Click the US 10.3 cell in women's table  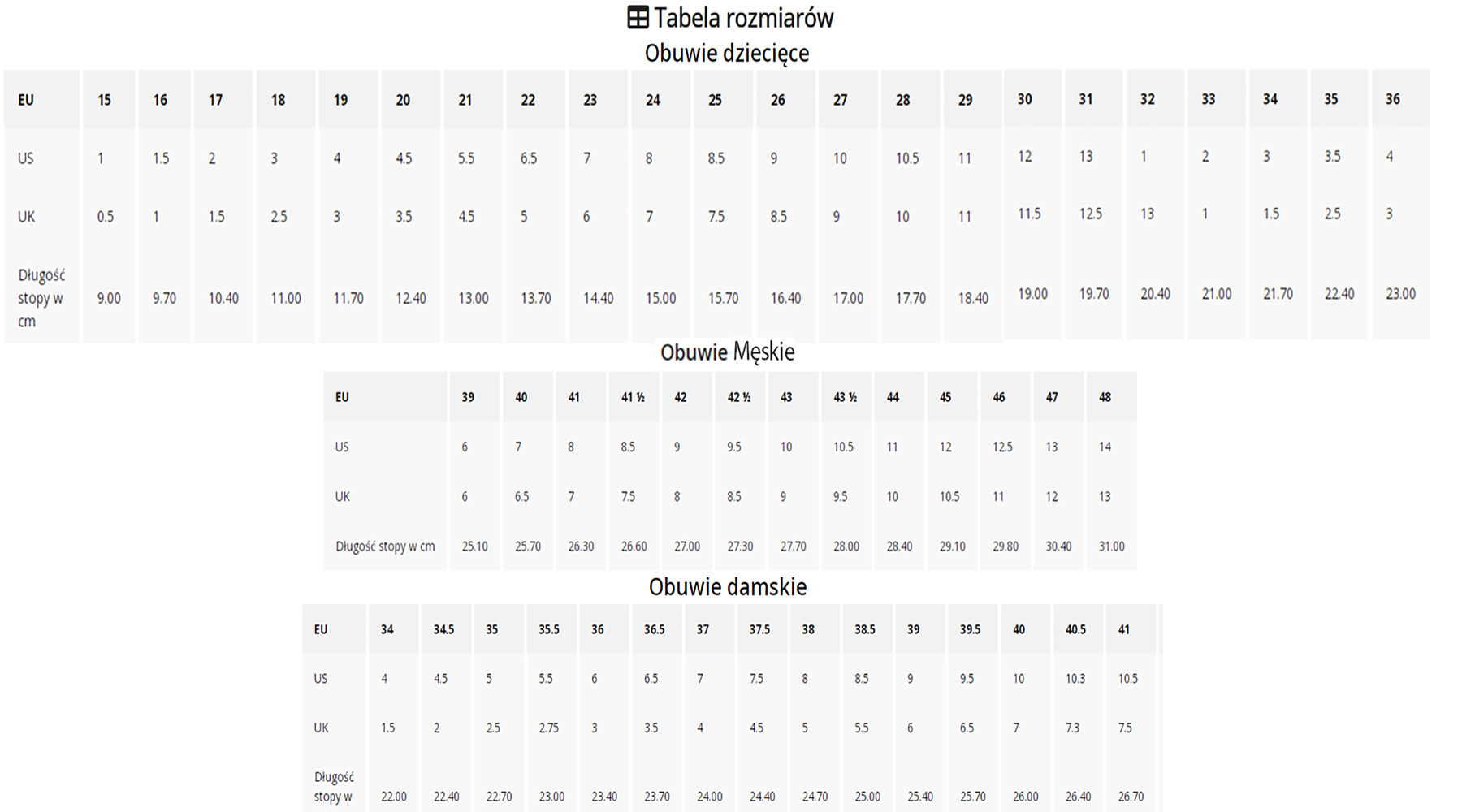point(1075,678)
